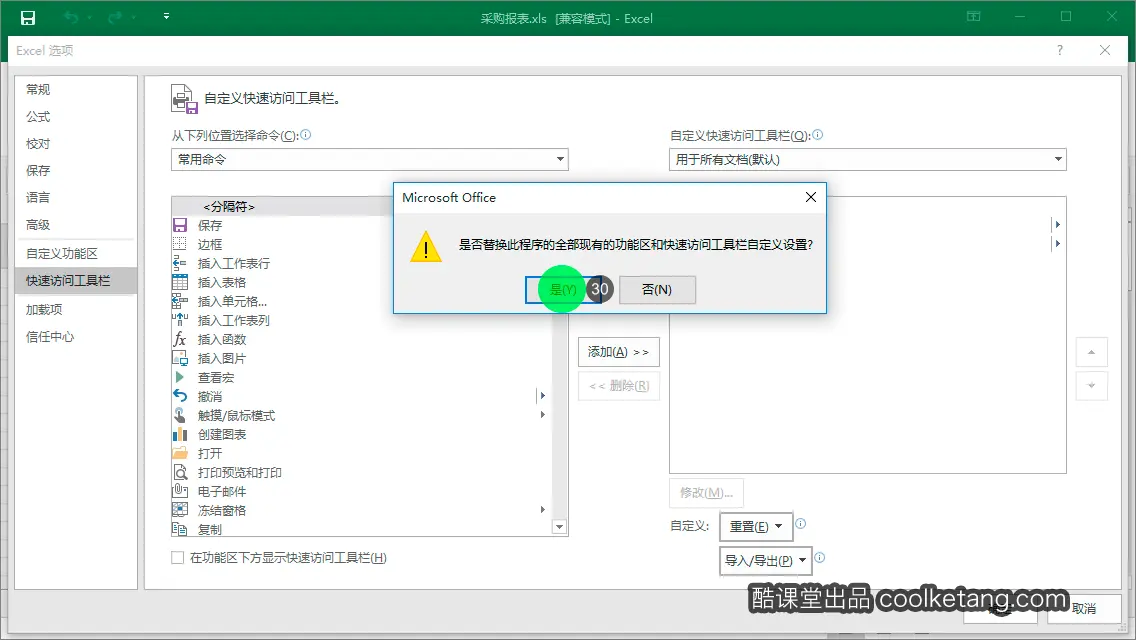Screen dimensions: 1136x640
Task: Select the 冻结窗格 command icon
Action: point(180,510)
